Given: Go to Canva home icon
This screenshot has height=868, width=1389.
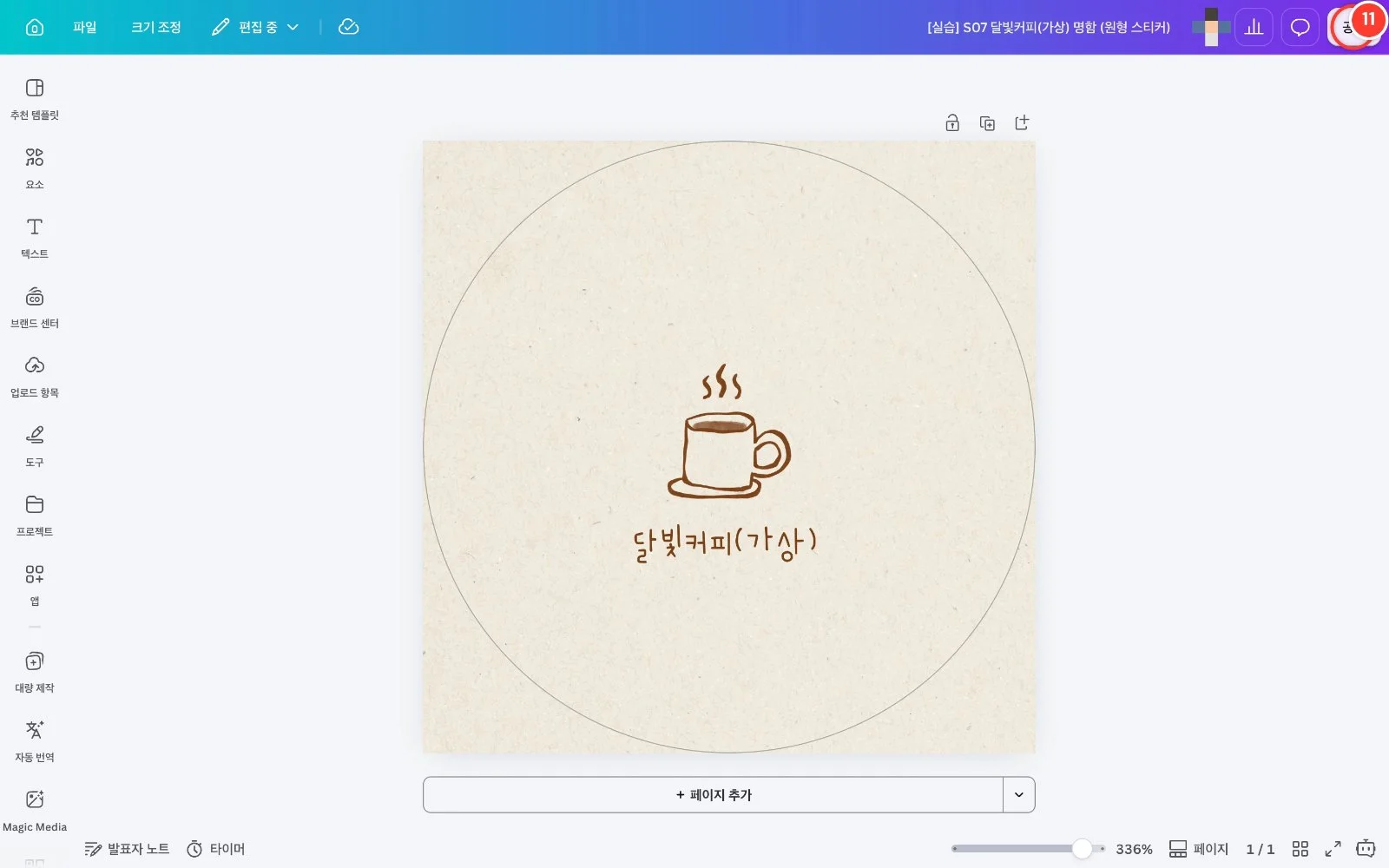Looking at the screenshot, I should pyautogui.click(x=35, y=27).
